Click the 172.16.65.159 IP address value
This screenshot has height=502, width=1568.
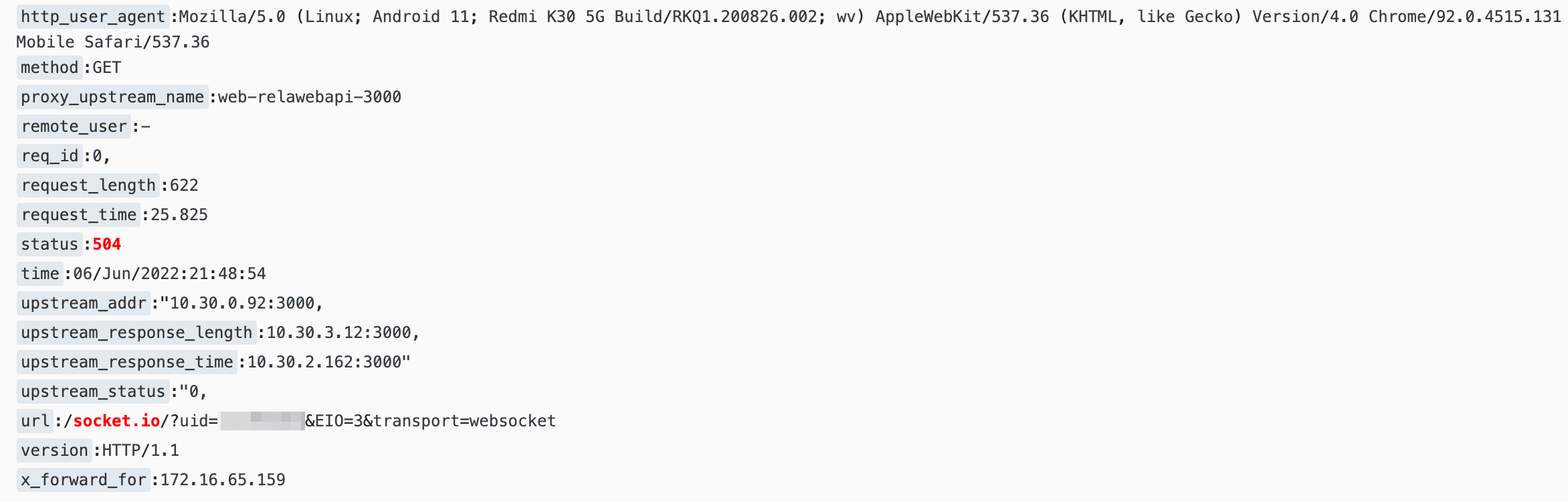click(x=223, y=480)
